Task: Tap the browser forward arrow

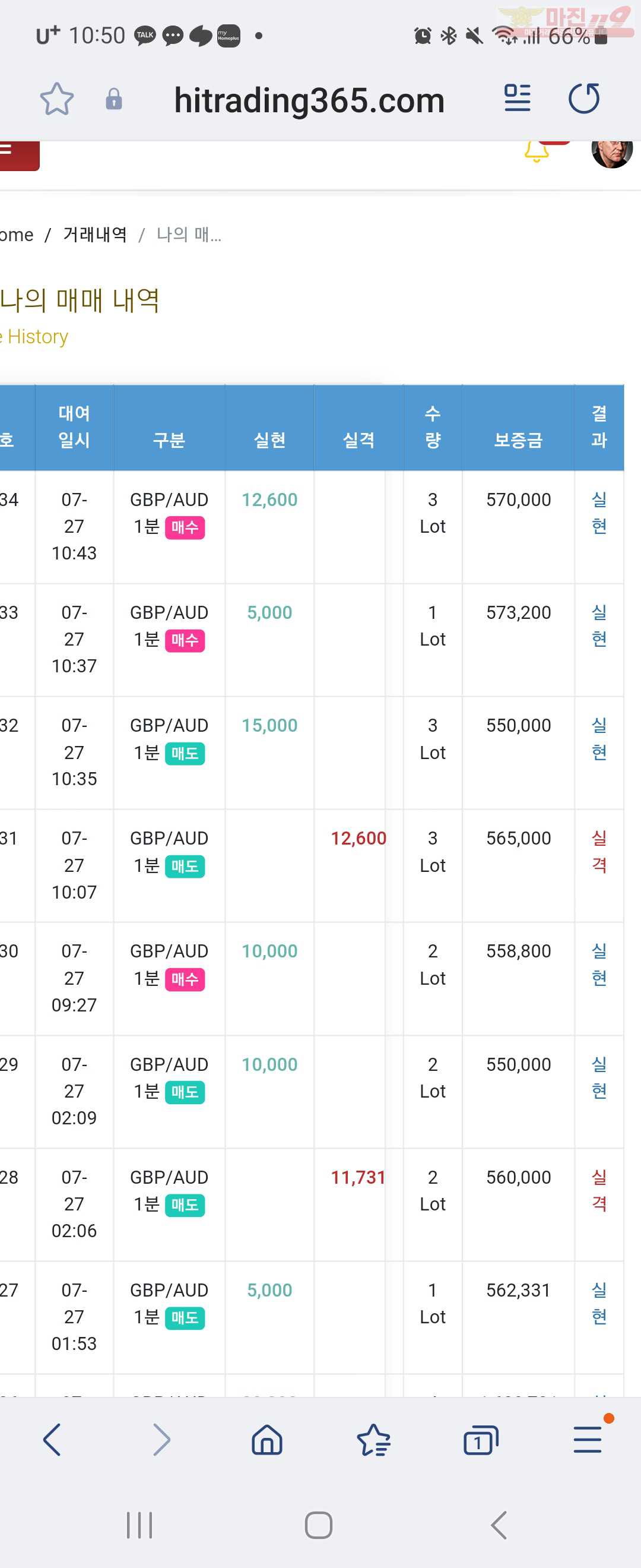Action: [x=161, y=1440]
